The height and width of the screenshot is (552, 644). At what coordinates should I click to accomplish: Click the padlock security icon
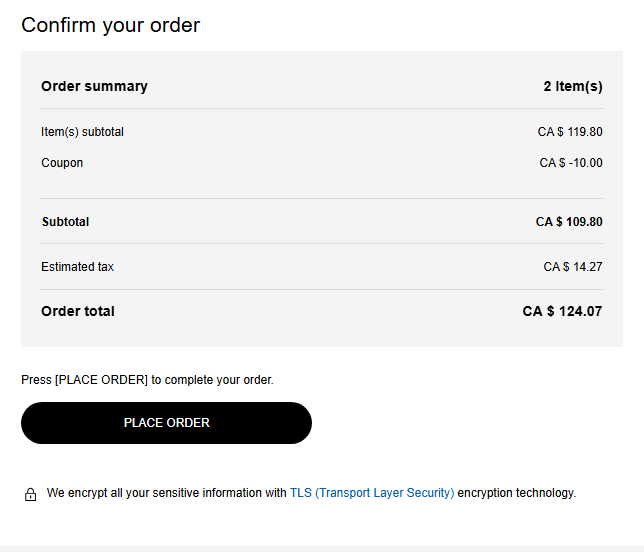(30, 494)
